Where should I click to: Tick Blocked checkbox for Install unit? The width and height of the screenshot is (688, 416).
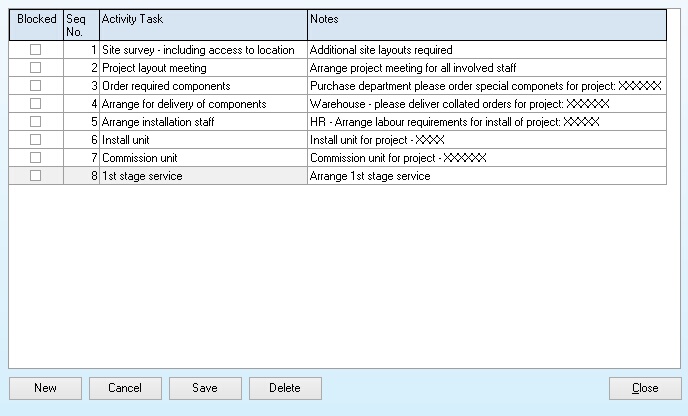click(x=36, y=140)
